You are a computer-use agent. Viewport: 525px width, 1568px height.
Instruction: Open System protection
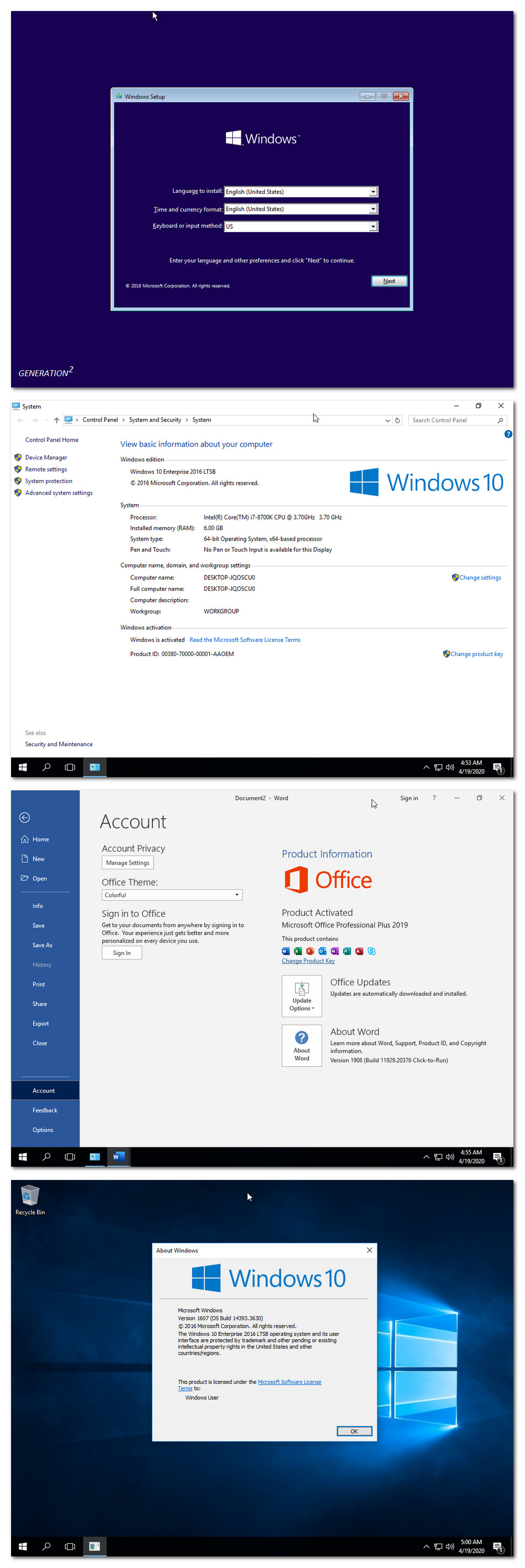49,481
